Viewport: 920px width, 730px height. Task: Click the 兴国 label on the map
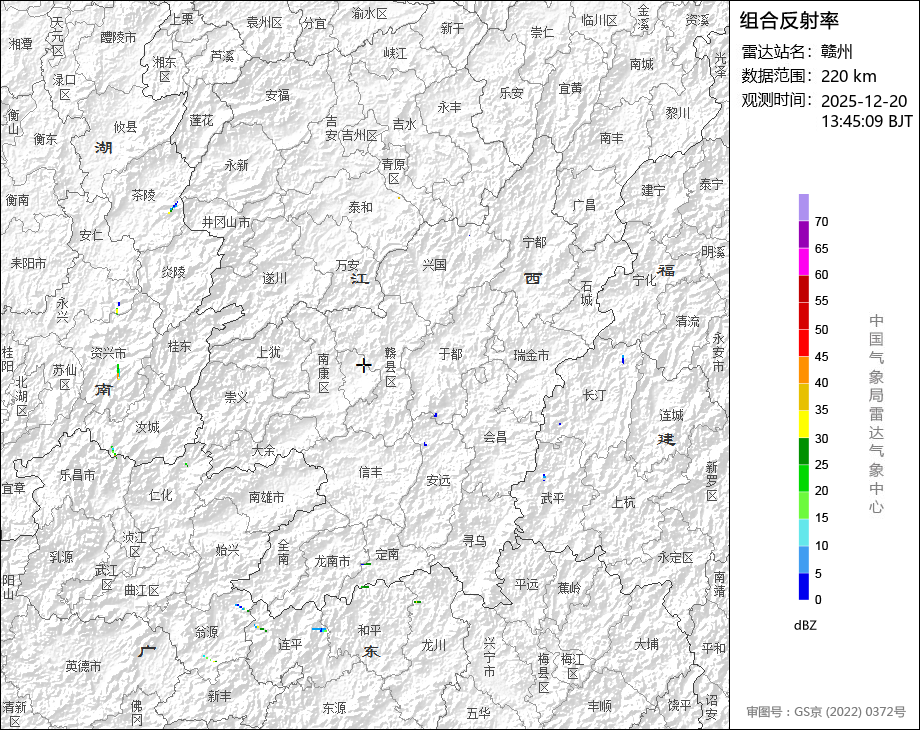tap(434, 265)
